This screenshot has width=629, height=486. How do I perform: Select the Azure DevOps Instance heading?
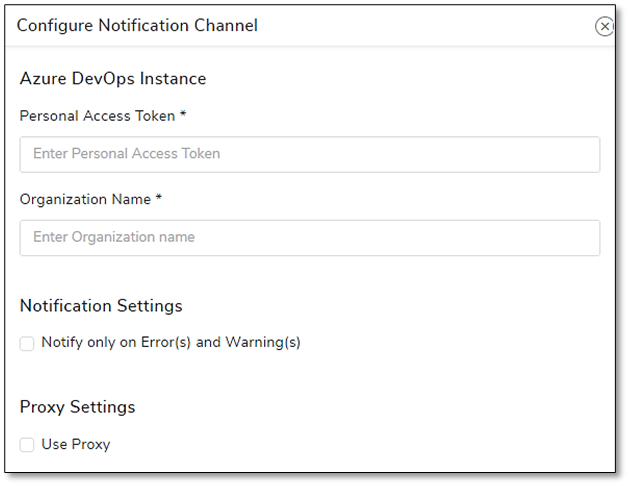tap(113, 79)
